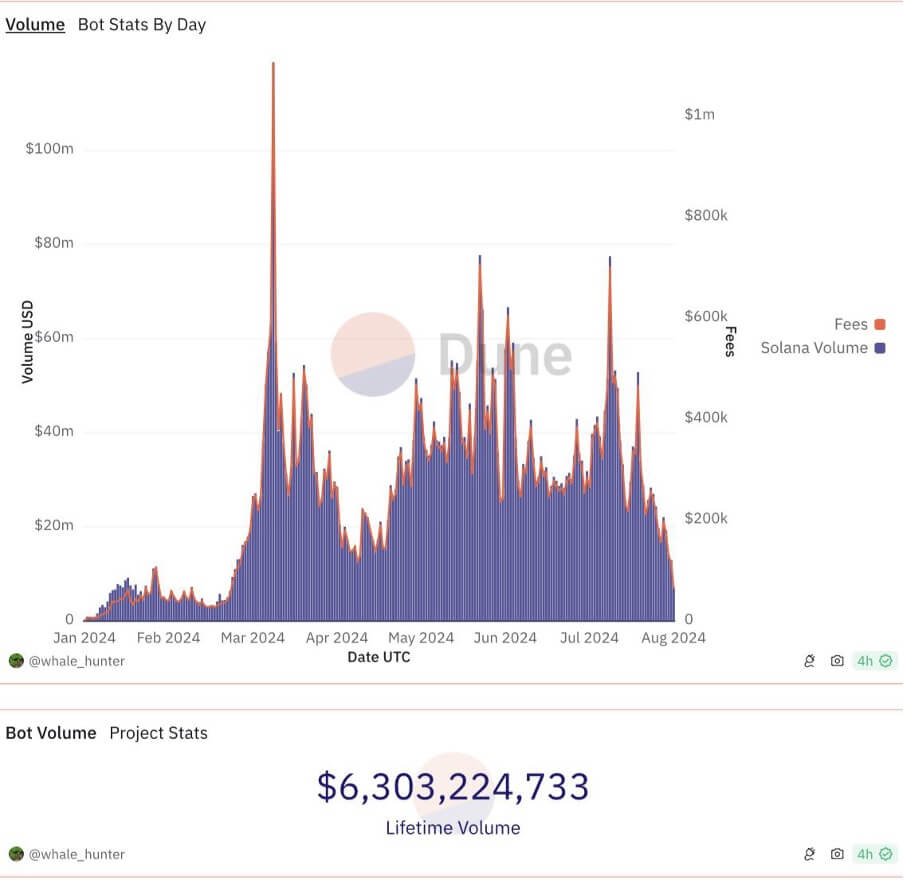Open @whale_hunter profile under the Volume chart
Screen dimensions: 904x880
(77, 661)
